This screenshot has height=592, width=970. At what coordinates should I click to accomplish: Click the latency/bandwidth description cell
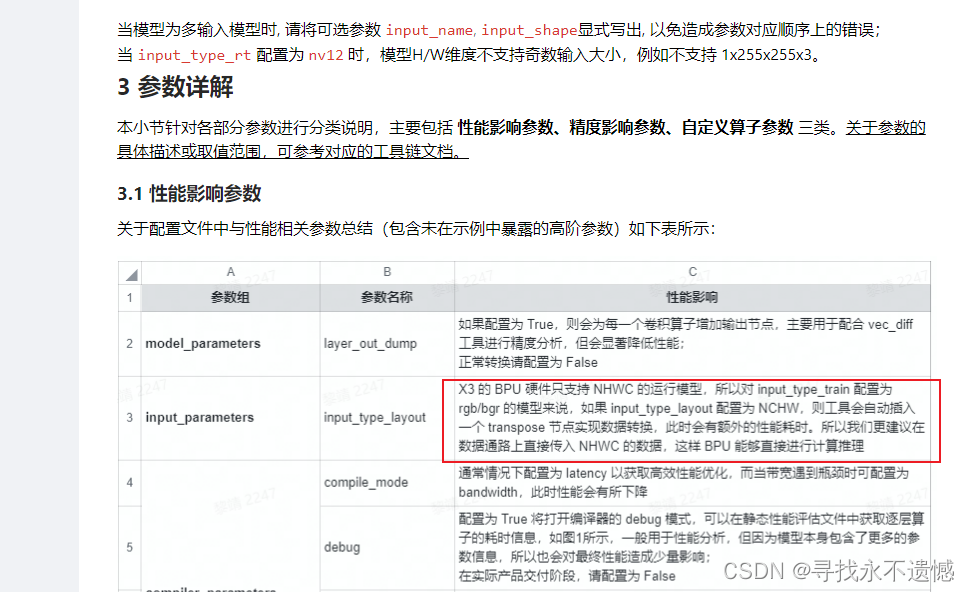pyautogui.click(x=692, y=483)
